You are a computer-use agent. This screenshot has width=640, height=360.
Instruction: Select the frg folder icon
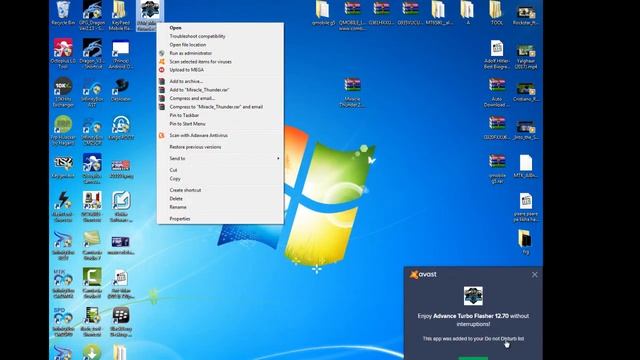click(x=525, y=242)
